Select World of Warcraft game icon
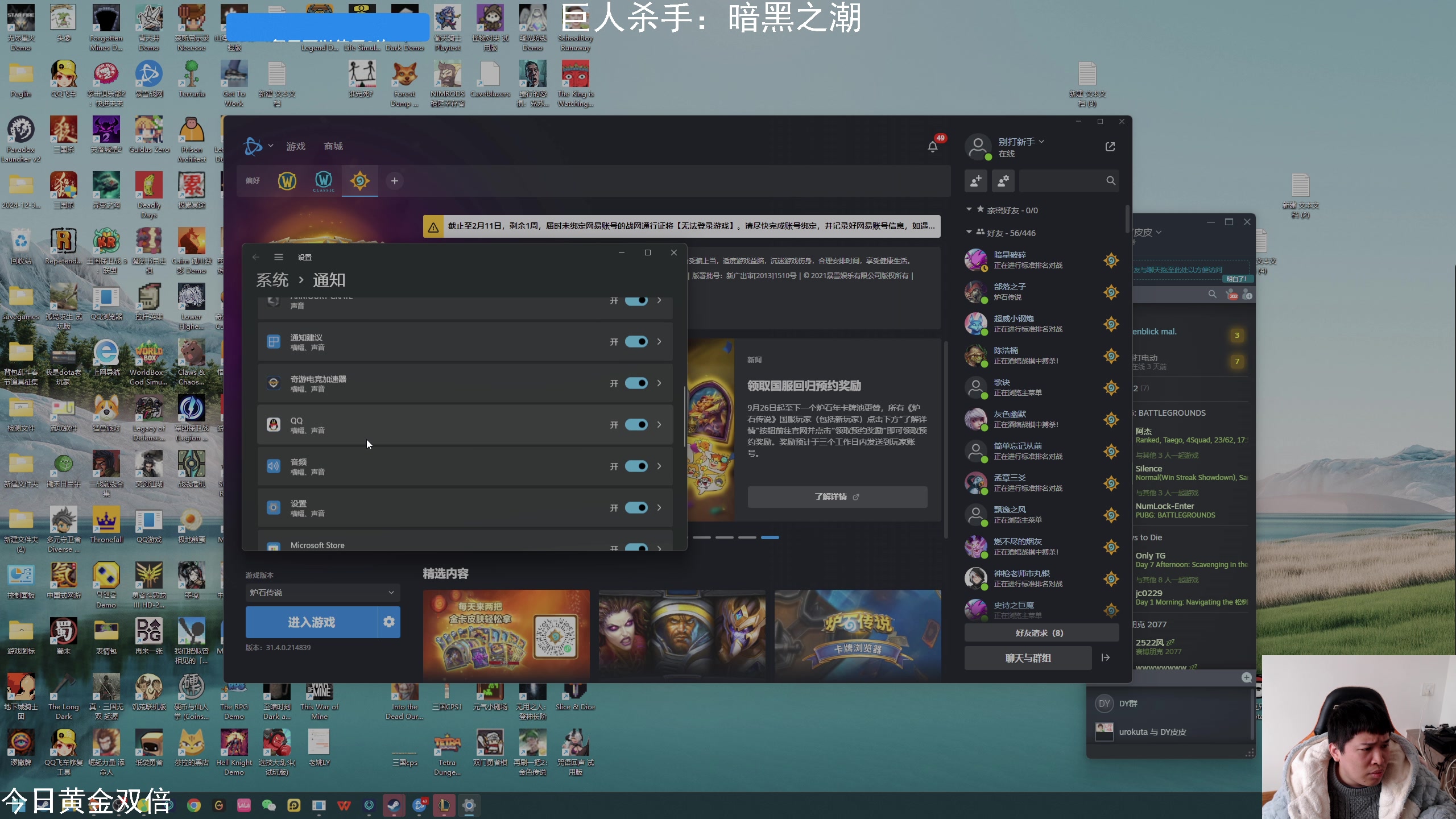 click(287, 181)
